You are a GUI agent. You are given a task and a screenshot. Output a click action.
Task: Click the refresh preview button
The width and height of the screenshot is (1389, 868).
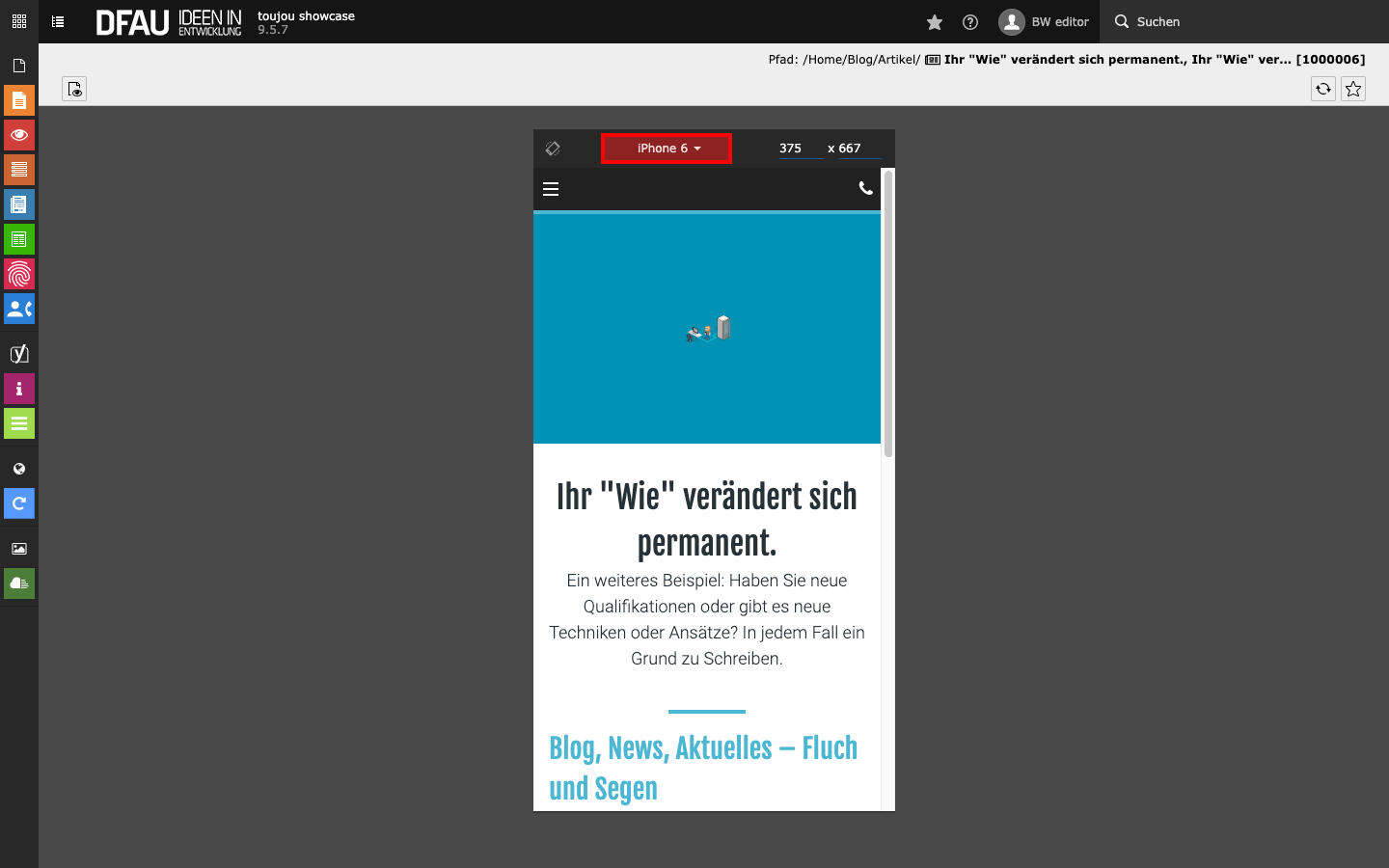(x=1323, y=89)
